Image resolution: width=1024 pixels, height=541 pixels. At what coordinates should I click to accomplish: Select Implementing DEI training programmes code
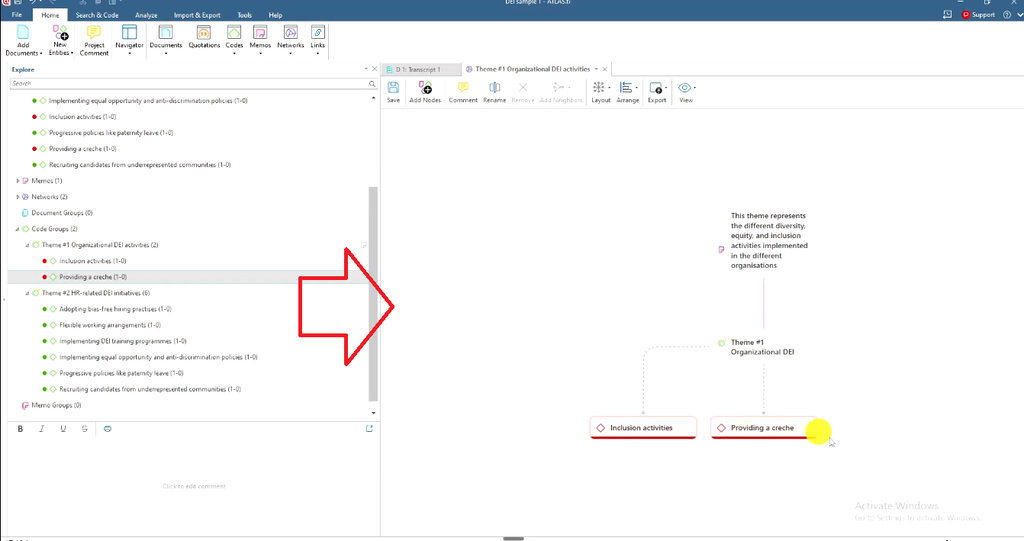123,341
